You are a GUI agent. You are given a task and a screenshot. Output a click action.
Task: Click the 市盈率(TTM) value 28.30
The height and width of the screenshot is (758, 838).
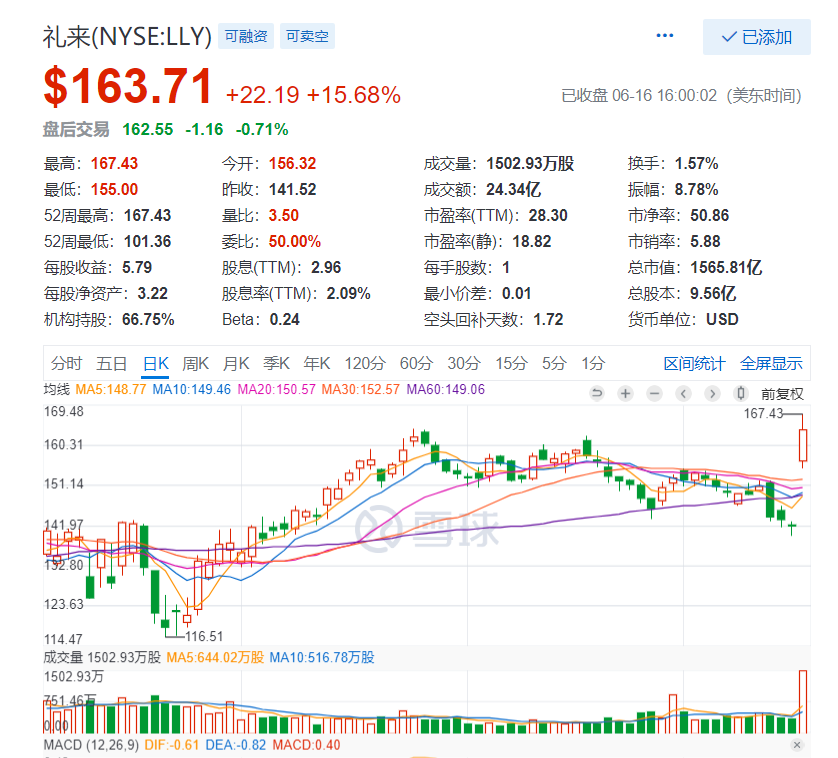pos(548,215)
